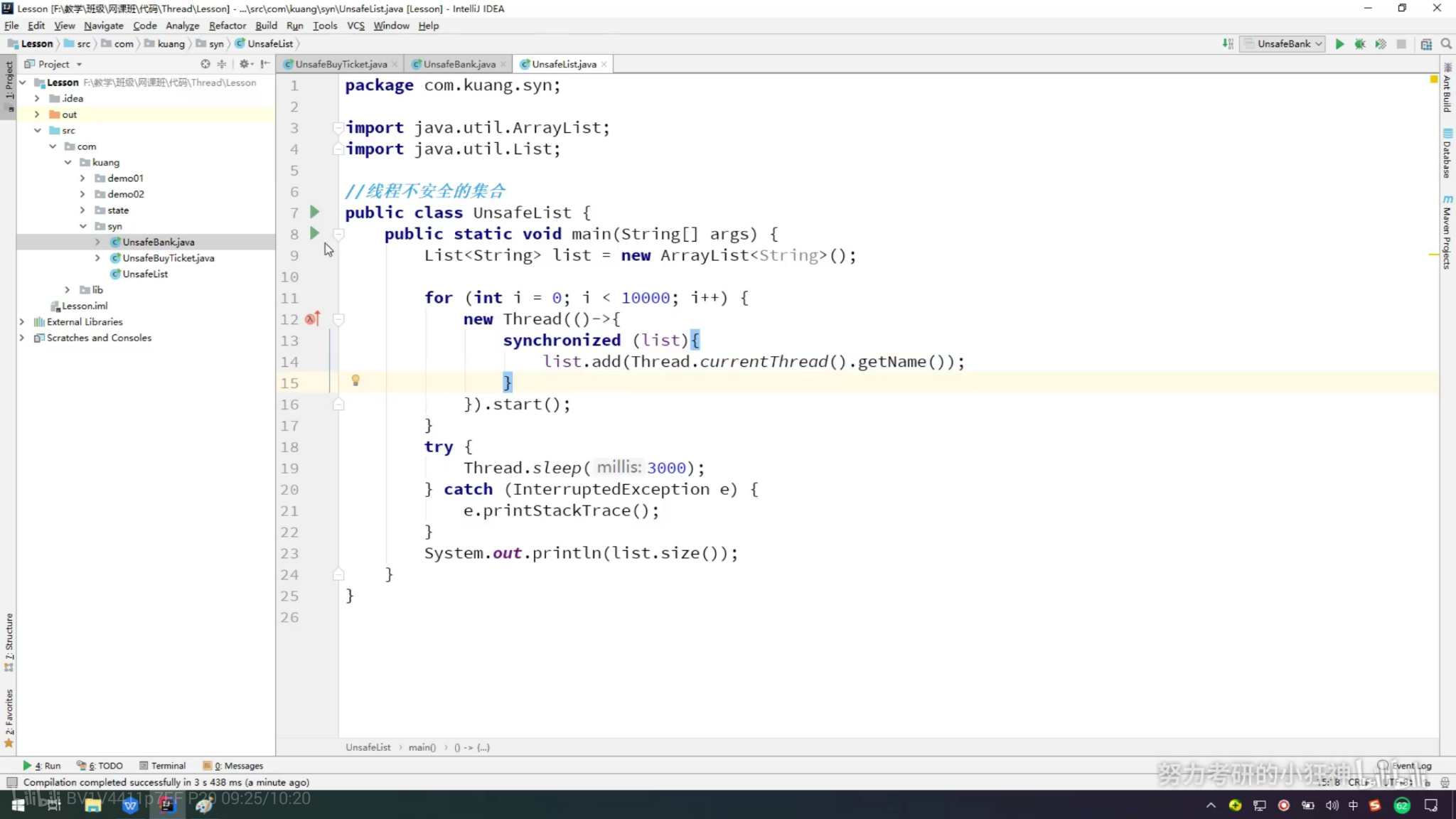The image size is (1456, 819).
Task: Collapse the src folder
Action: (x=37, y=130)
